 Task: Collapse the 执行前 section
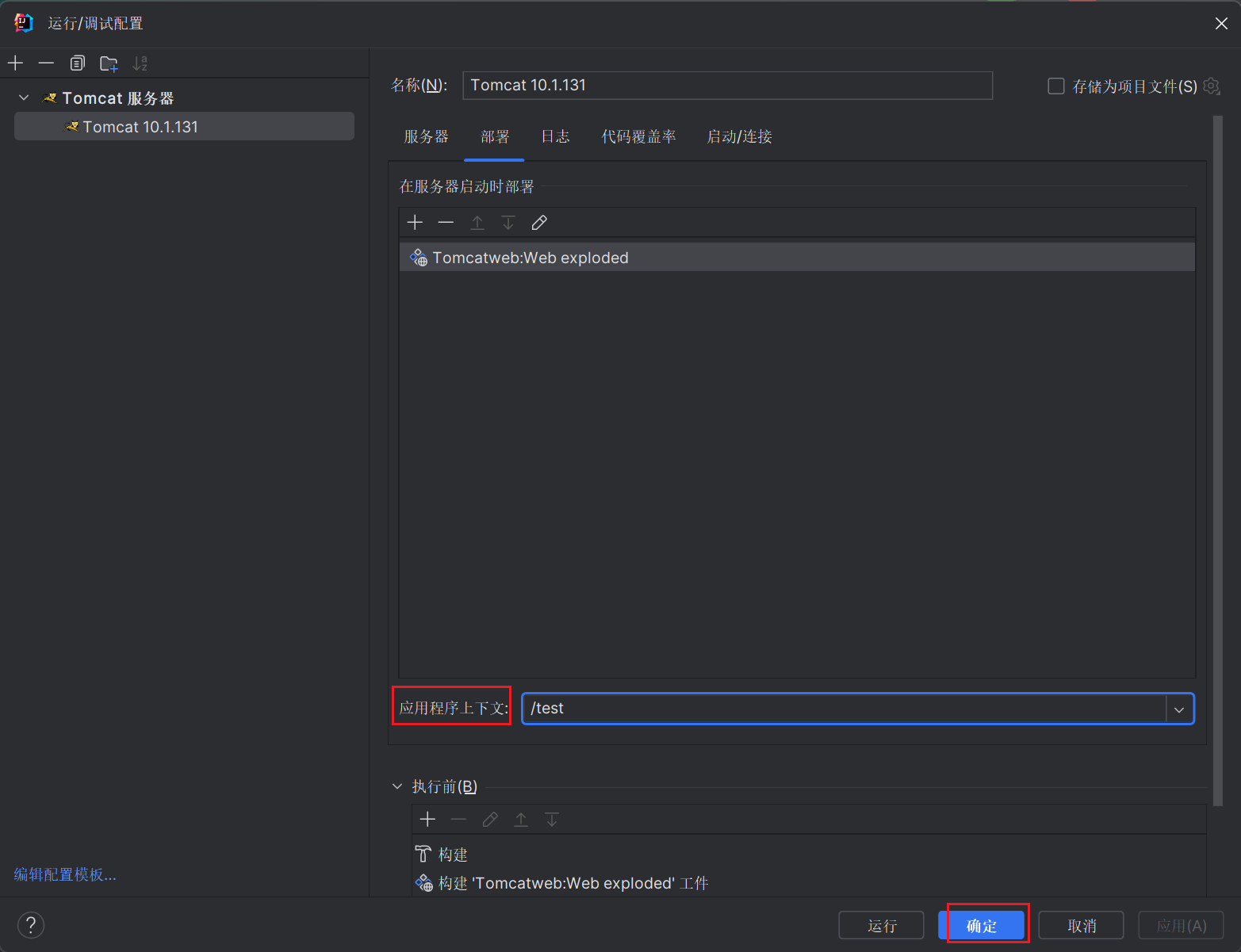click(x=397, y=786)
